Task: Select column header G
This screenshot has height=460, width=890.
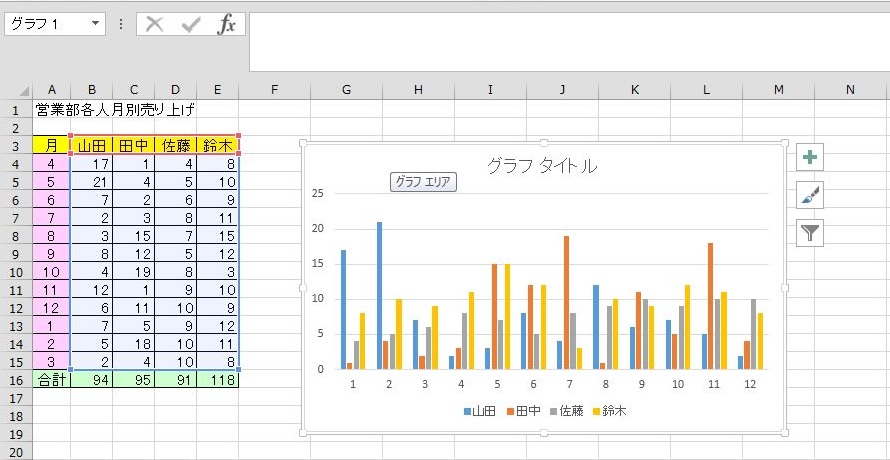Action: pyautogui.click(x=346, y=90)
